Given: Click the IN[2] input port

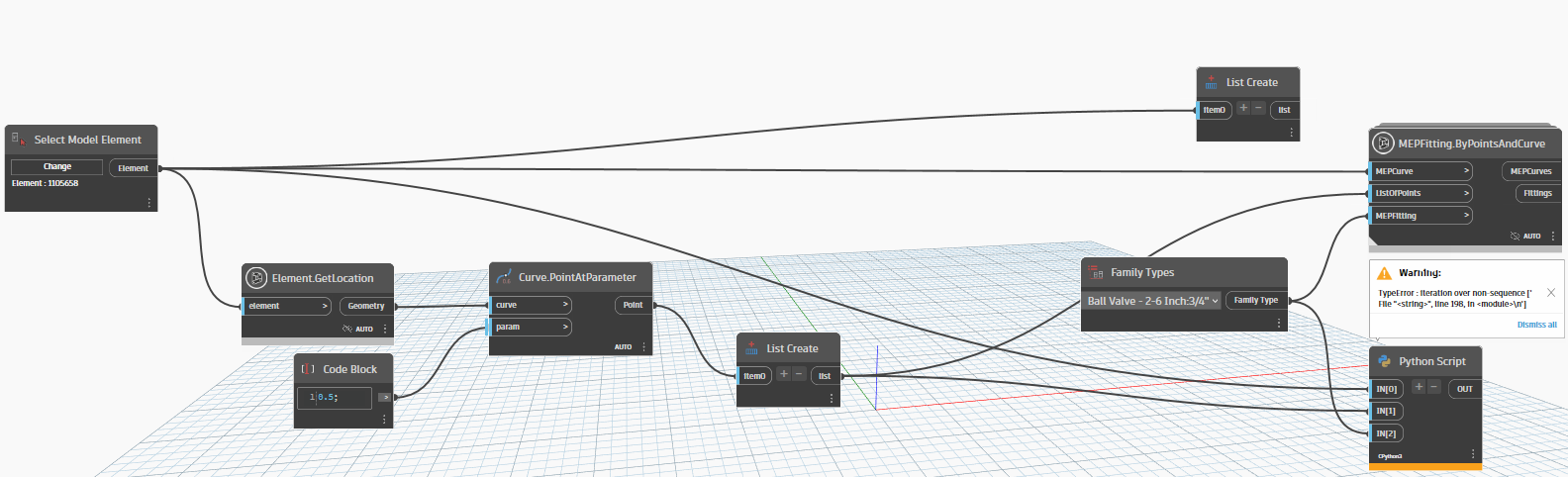Looking at the screenshot, I should (x=1386, y=433).
